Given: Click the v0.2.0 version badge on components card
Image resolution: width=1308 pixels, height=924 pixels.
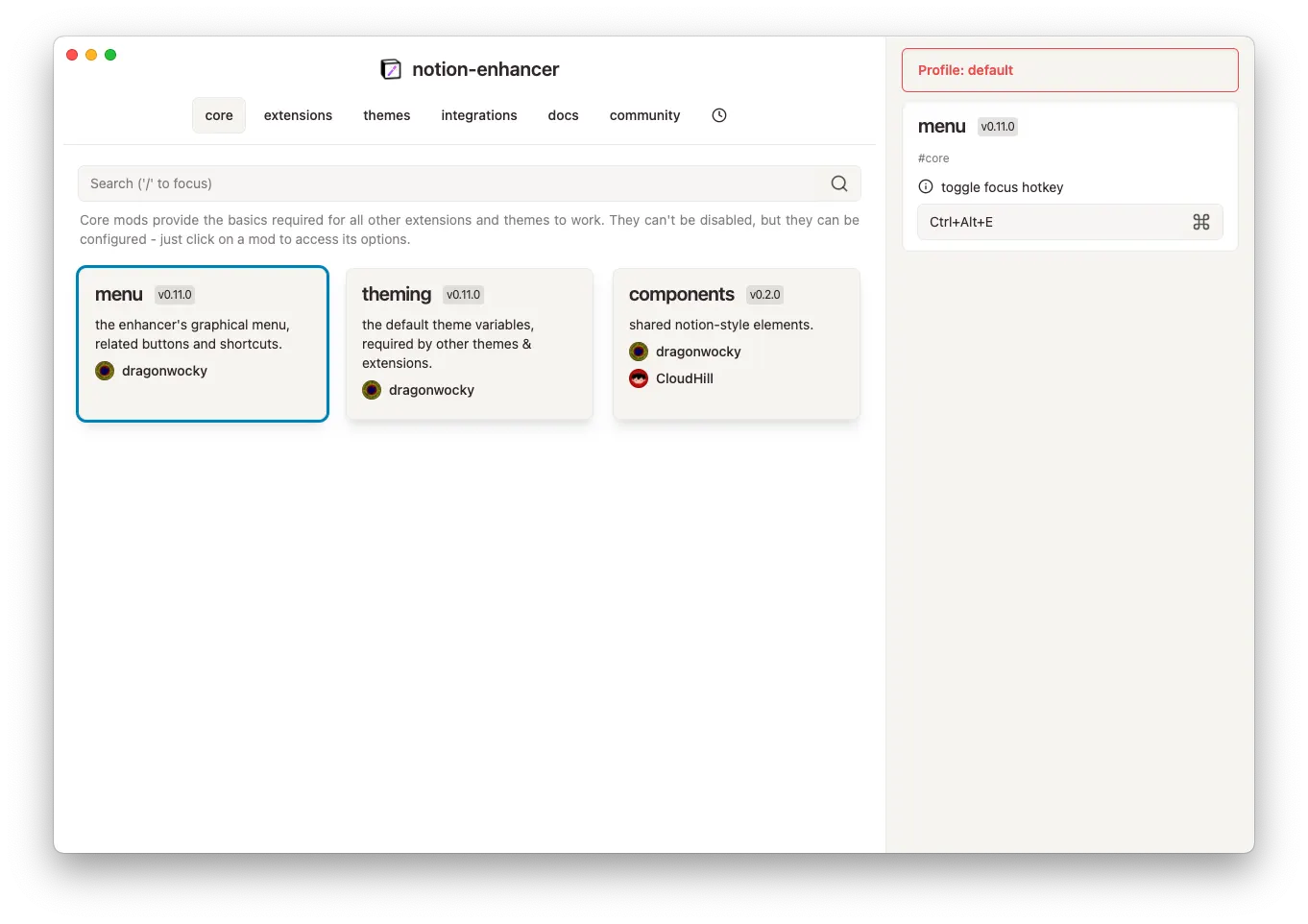Looking at the screenshot, I should click(x=765, y=295).
